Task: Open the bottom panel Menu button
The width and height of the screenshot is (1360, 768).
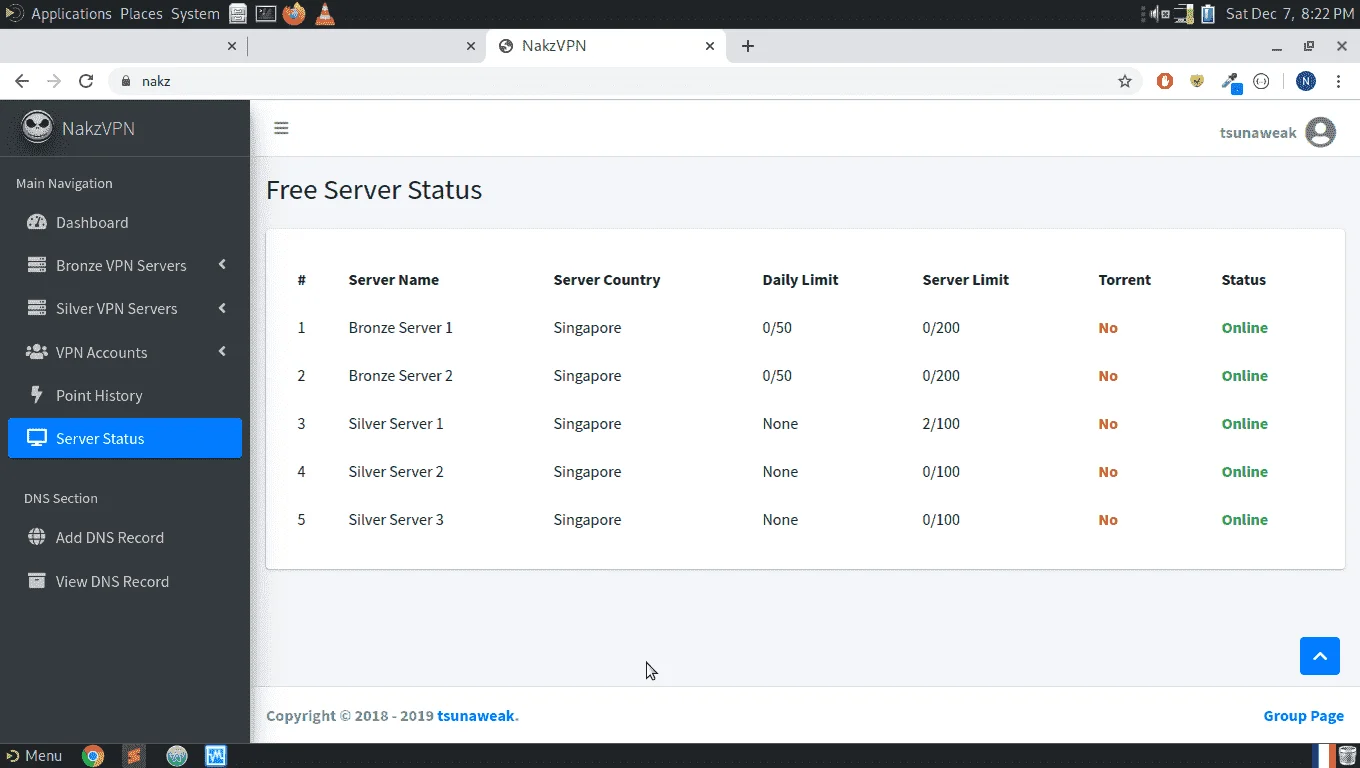Action: (x=34, y=756)
